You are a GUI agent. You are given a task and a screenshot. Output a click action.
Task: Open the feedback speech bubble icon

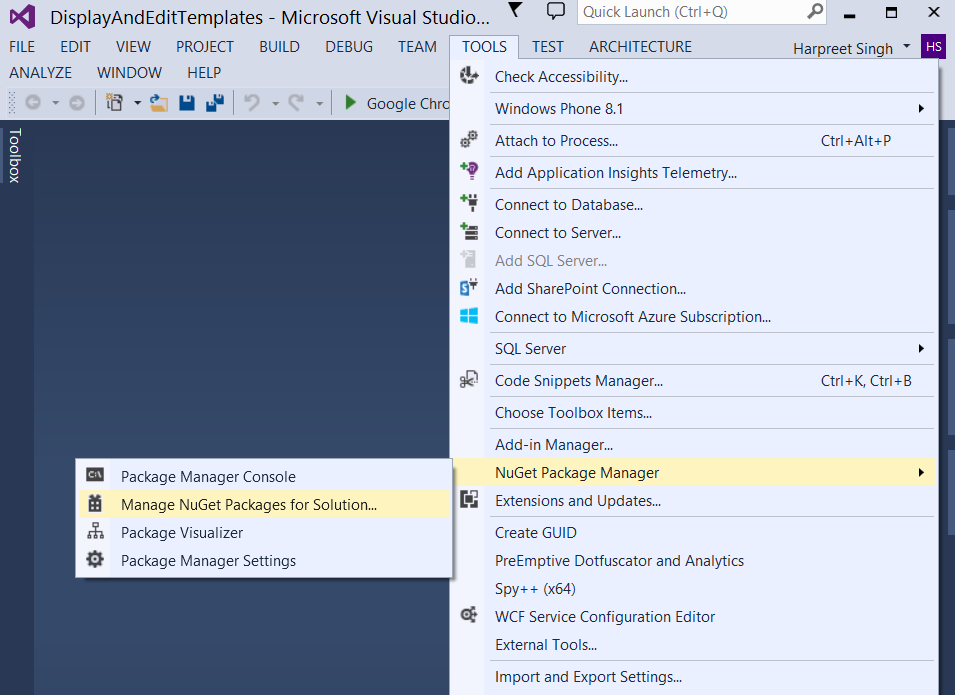click(x=556, y=11)
